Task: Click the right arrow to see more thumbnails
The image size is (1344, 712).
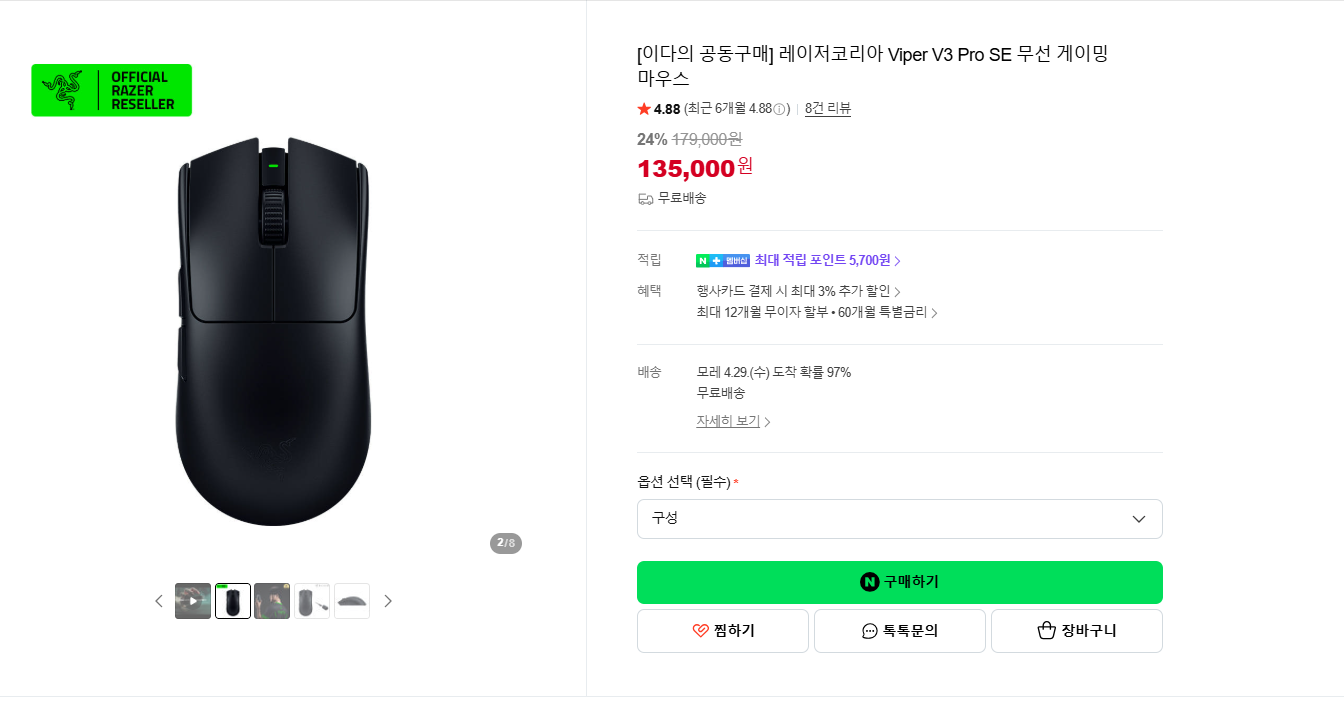Action: pos(388,600)
